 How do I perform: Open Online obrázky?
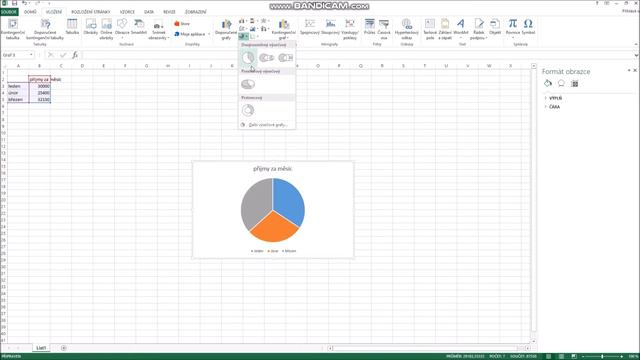106,29
